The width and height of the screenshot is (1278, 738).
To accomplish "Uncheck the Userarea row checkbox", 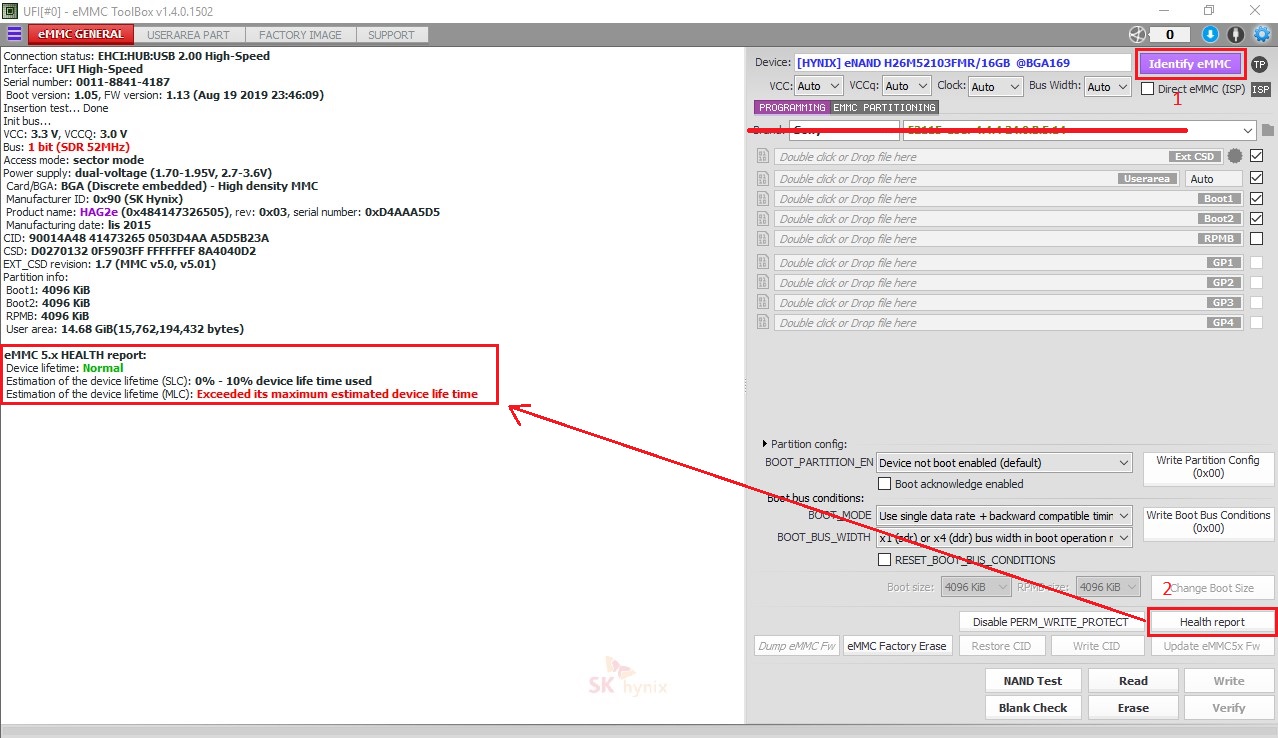I will click(x=1256, y=178).
